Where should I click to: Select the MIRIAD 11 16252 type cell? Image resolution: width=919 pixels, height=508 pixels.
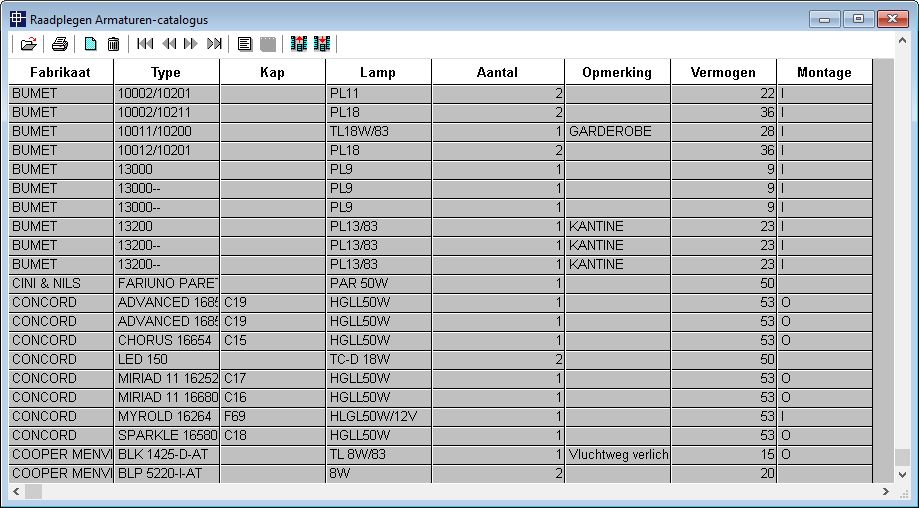tap(166, 379)
